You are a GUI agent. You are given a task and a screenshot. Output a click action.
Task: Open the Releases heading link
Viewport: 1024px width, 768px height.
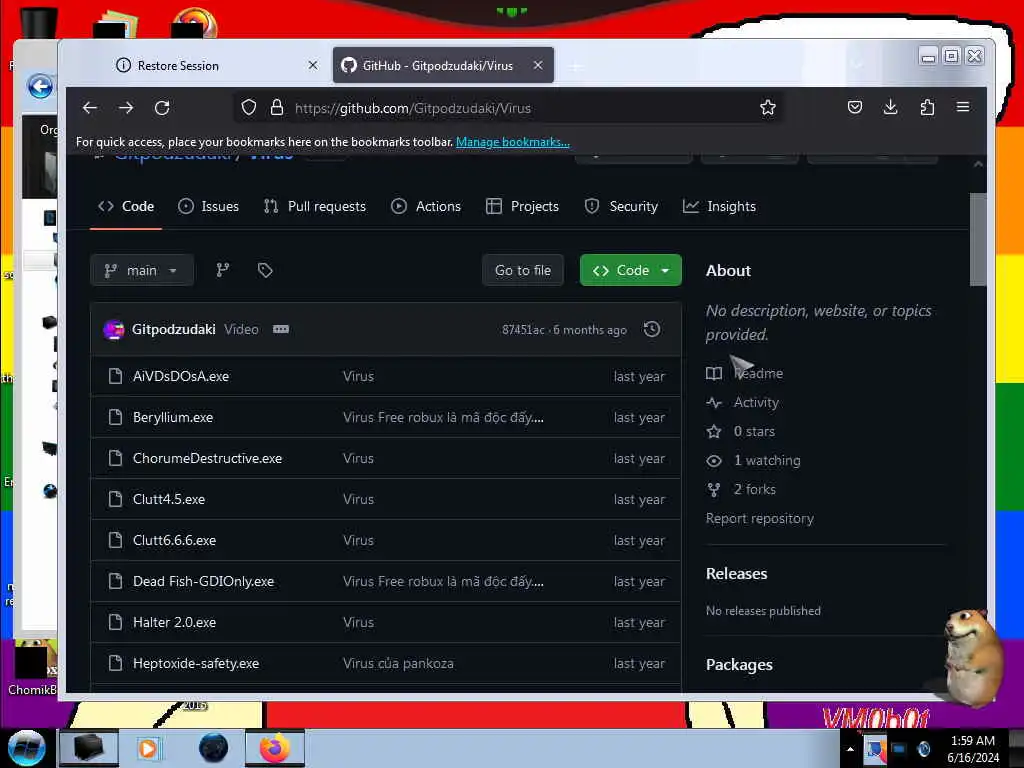tap(737, 573)
